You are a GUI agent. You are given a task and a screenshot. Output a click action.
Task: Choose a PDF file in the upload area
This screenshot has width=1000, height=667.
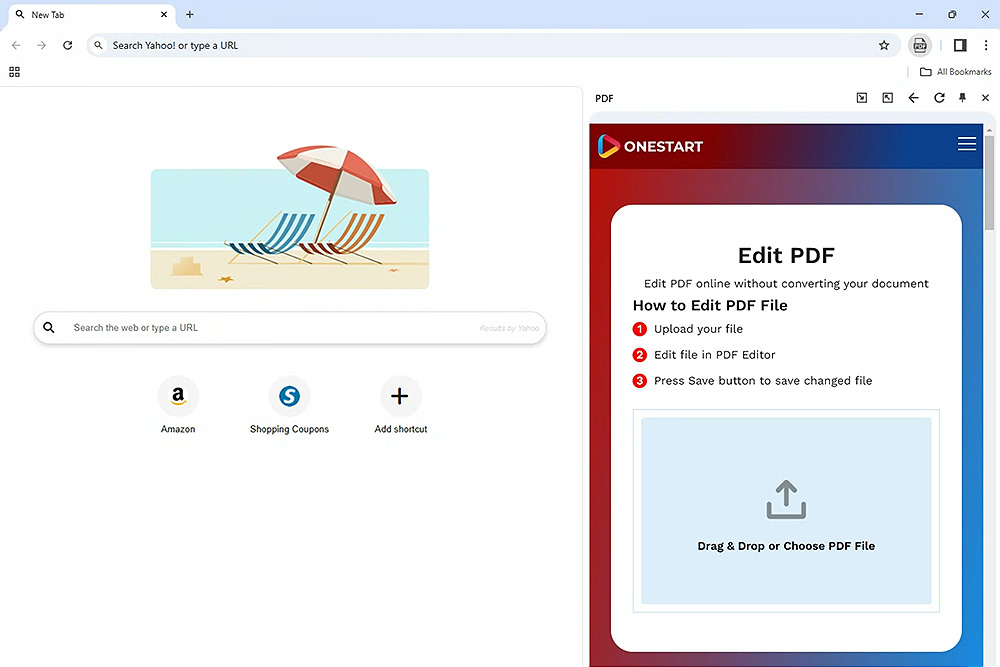pos(786,510)
